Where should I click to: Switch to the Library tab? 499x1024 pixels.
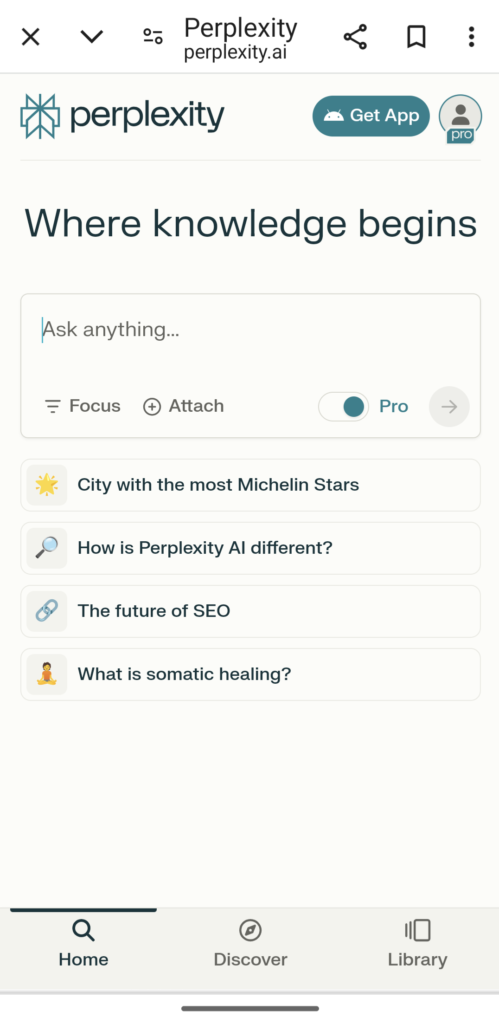point(417,944)
